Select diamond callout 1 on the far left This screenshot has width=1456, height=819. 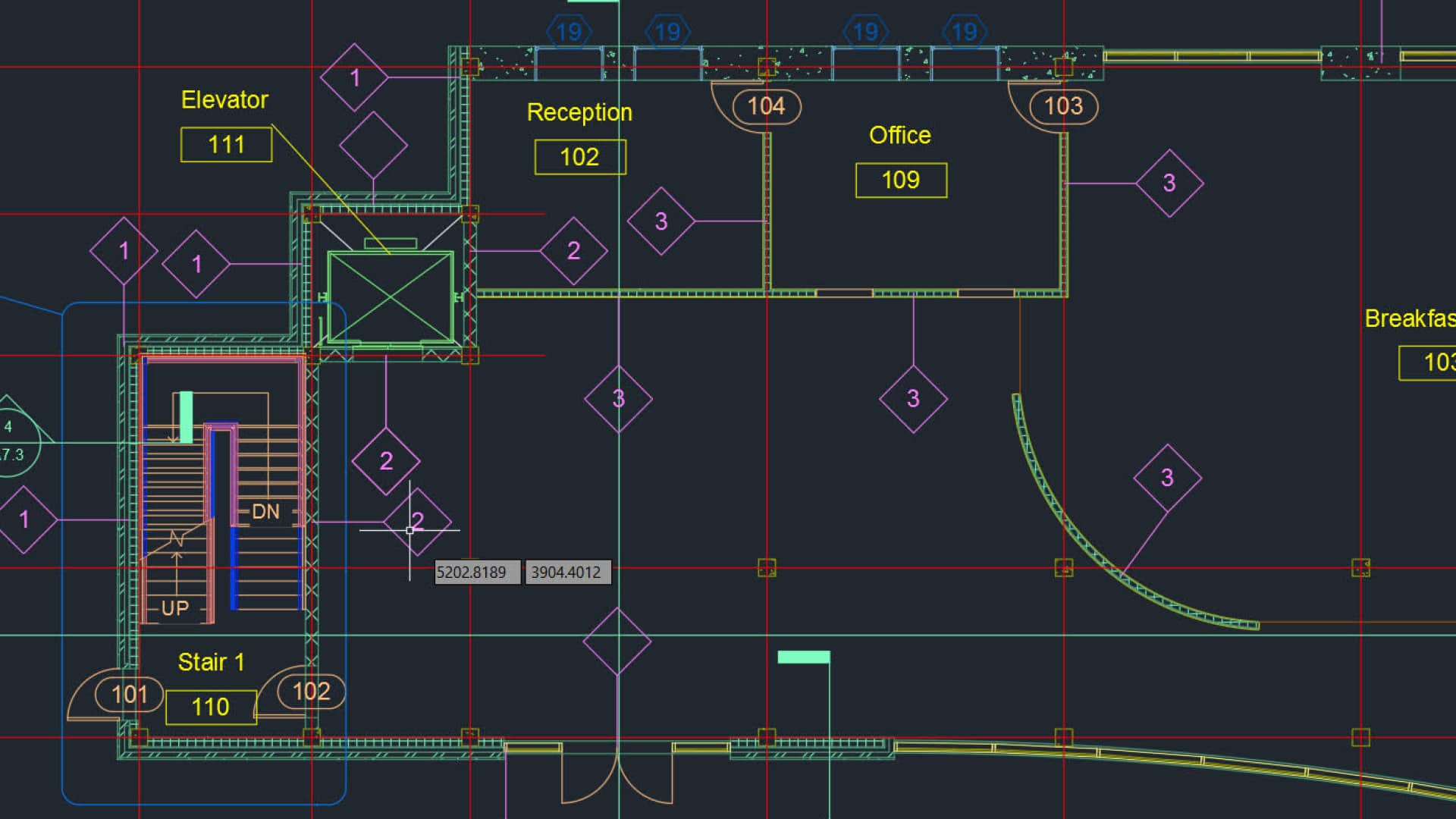(23, 519)
